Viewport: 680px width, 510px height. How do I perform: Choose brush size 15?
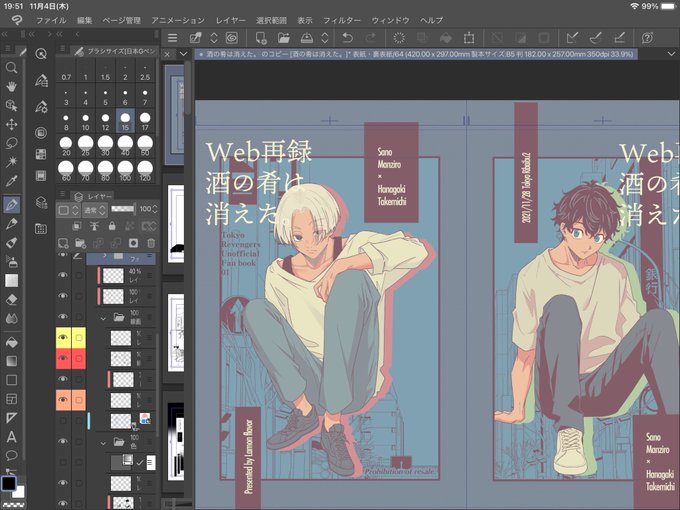[125, 121]
